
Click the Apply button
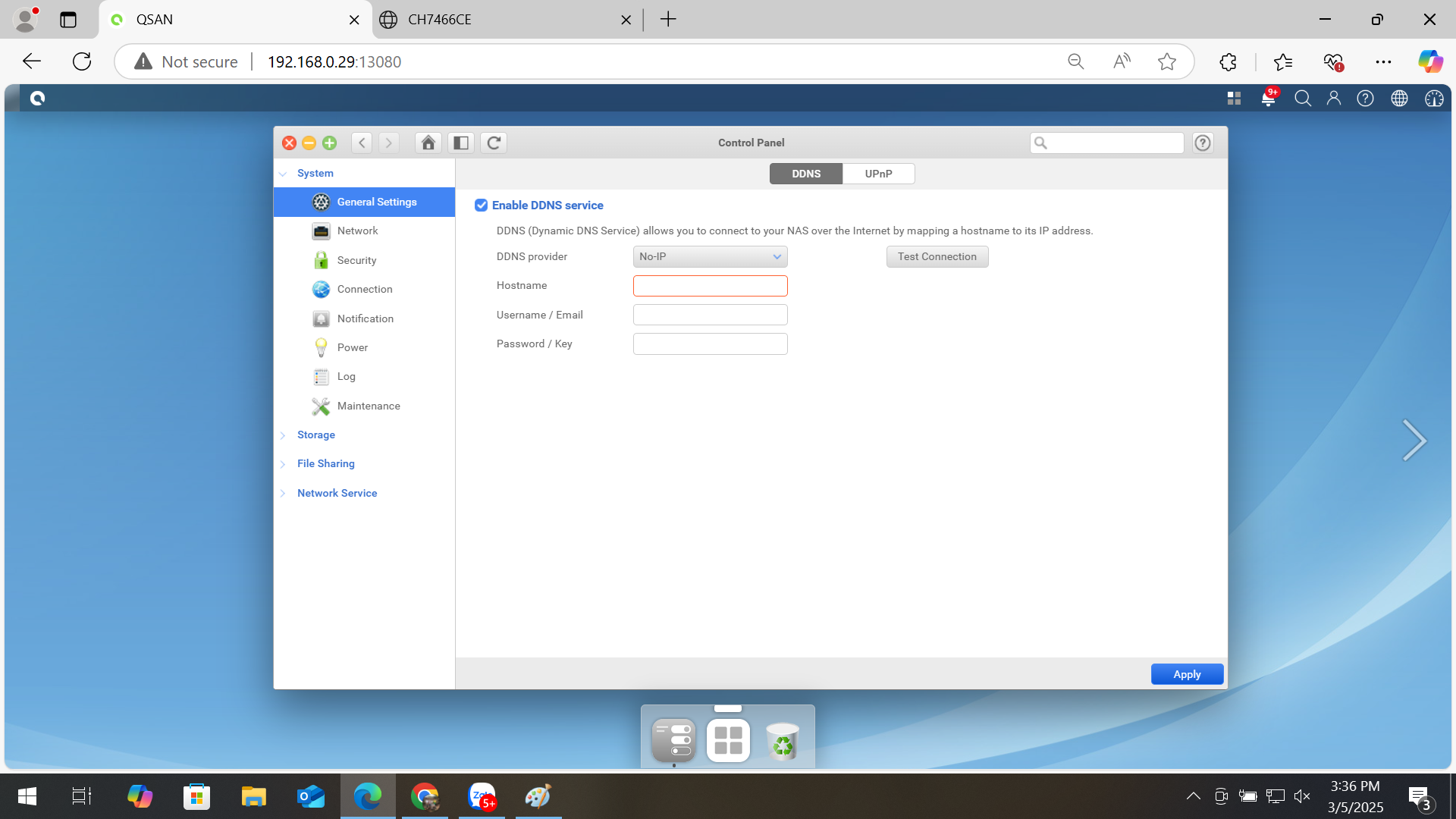(x=1187, y=674)
